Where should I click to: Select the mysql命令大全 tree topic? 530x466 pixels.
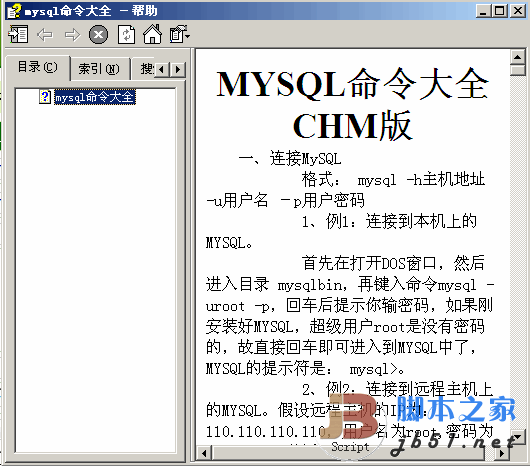click(95, 97)
